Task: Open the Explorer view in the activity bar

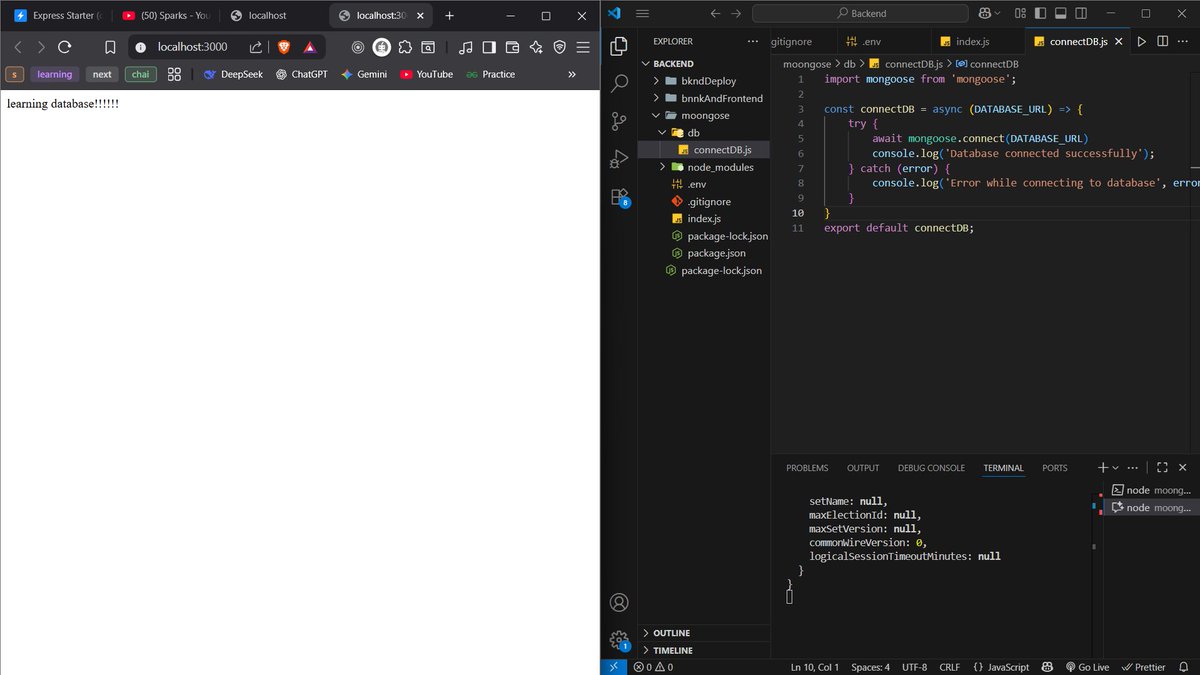Action: click(619, 46)
